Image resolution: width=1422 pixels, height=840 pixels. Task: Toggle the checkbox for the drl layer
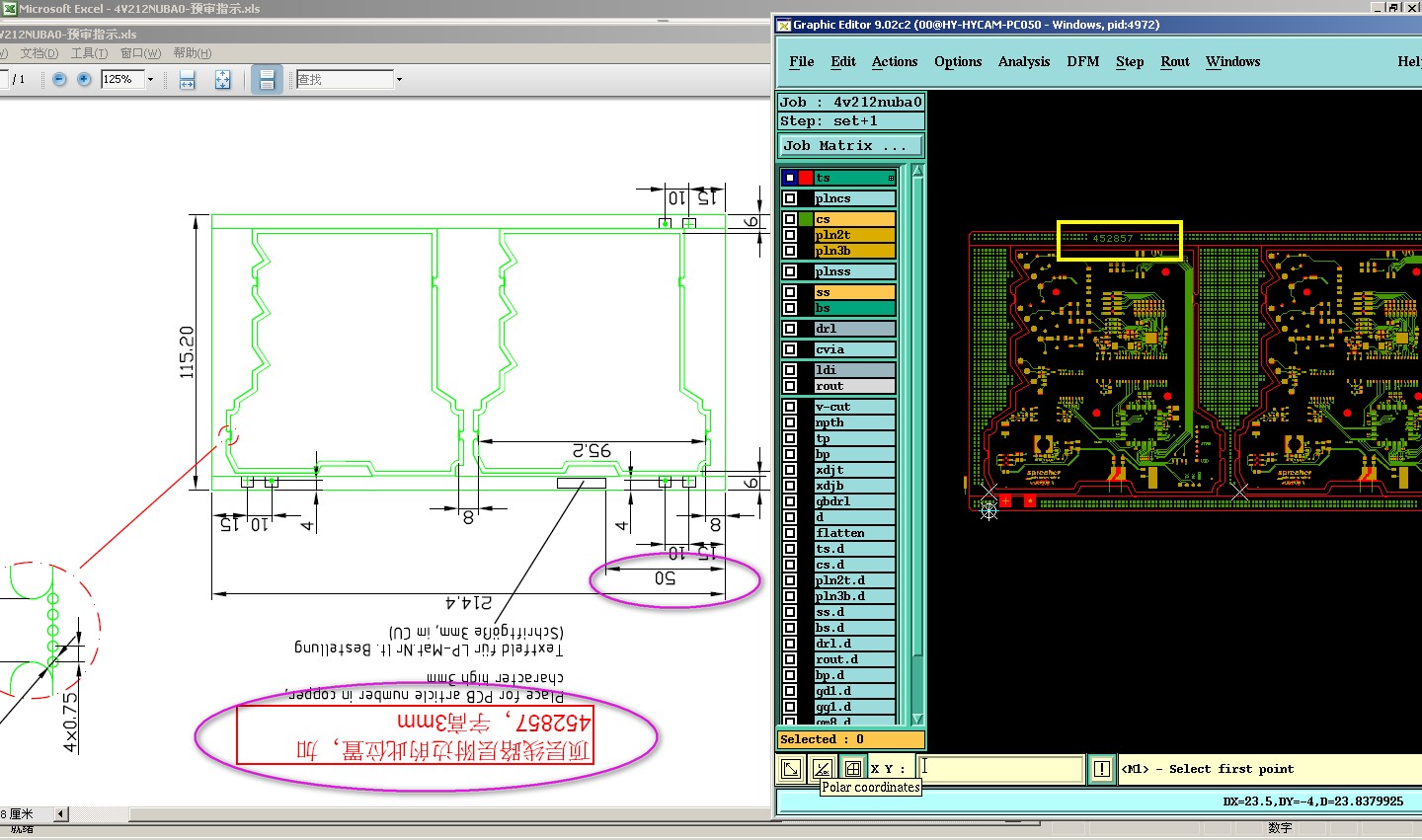pyautogui.click(x=790, y=329)
